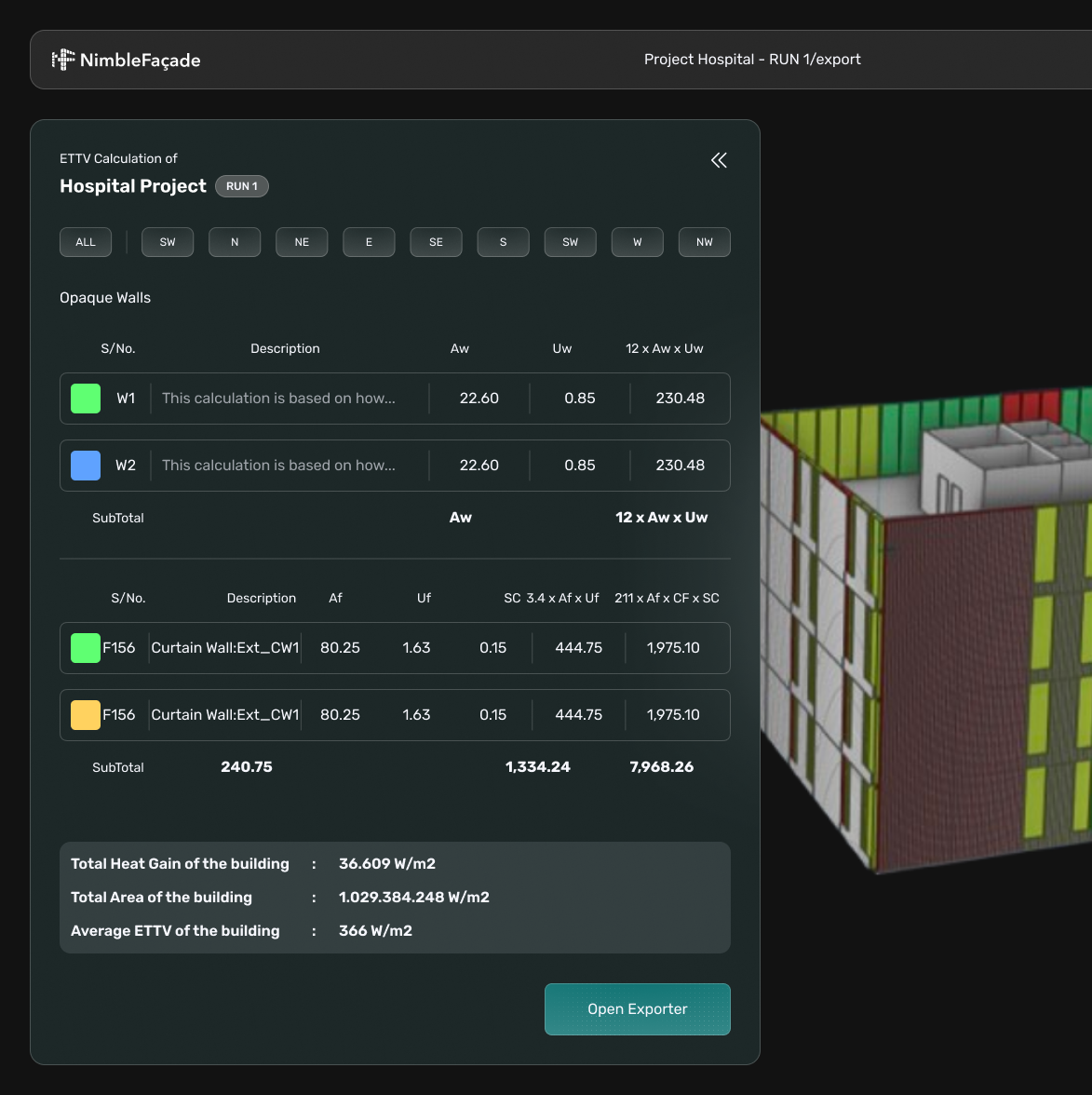Image resolution: width=1092 pixels, height=1095 pixels.
Task: Click 230.48 result in W2 row
Action: pos(680,466)
